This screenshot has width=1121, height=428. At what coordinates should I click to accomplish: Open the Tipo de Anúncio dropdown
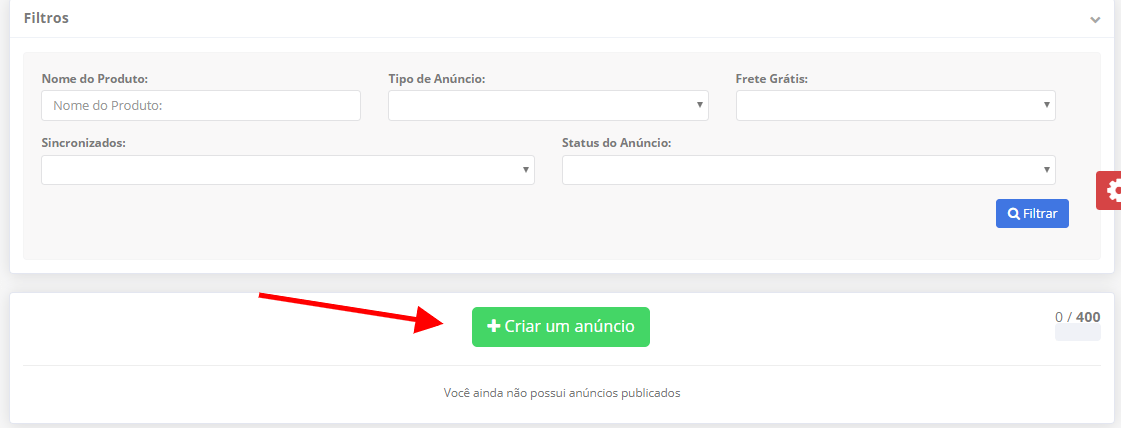(548, 106)
